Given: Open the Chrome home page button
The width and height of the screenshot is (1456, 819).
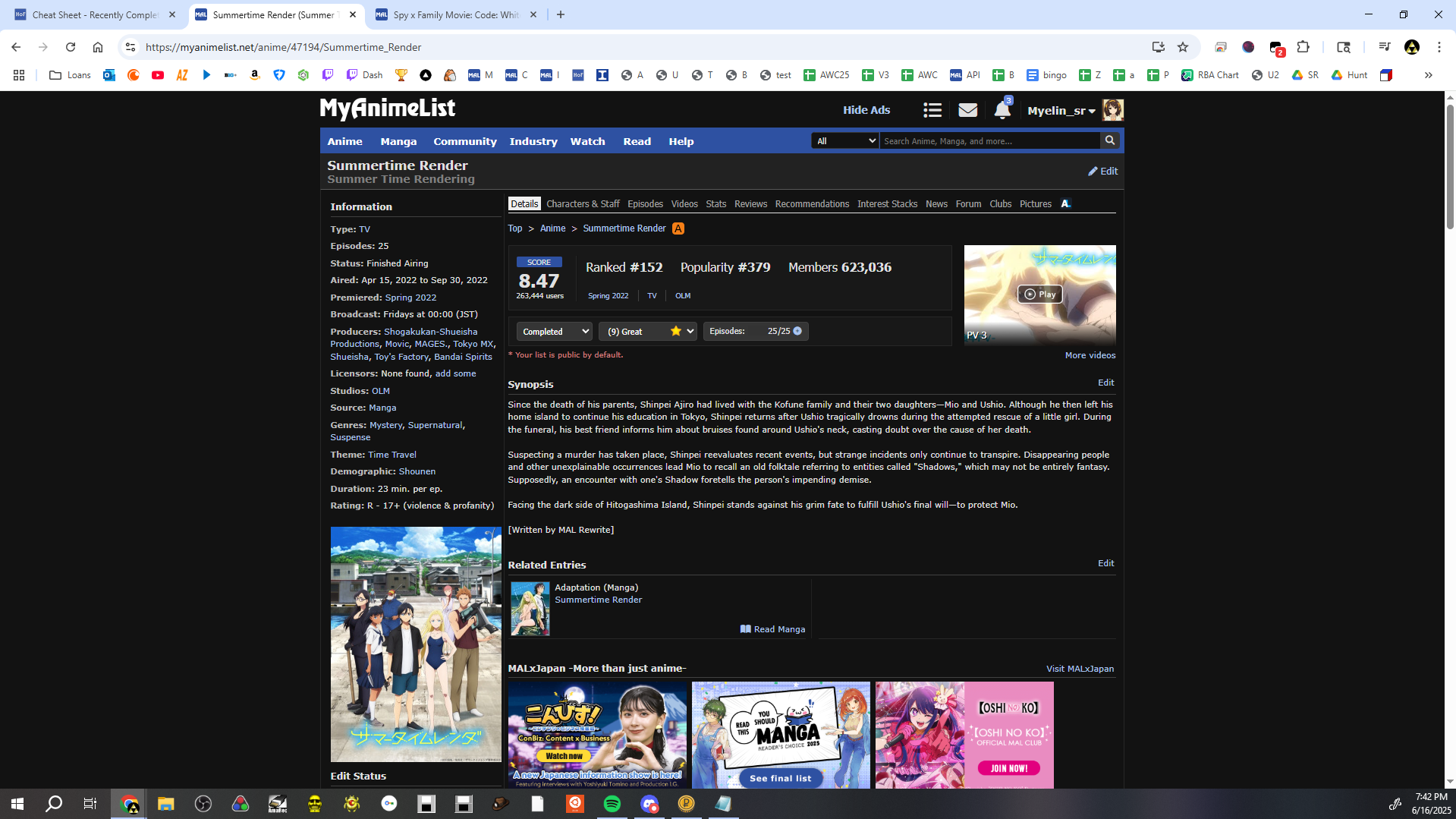Looking at the screenshot, I should pyautogui.click(x=98, y=47).
